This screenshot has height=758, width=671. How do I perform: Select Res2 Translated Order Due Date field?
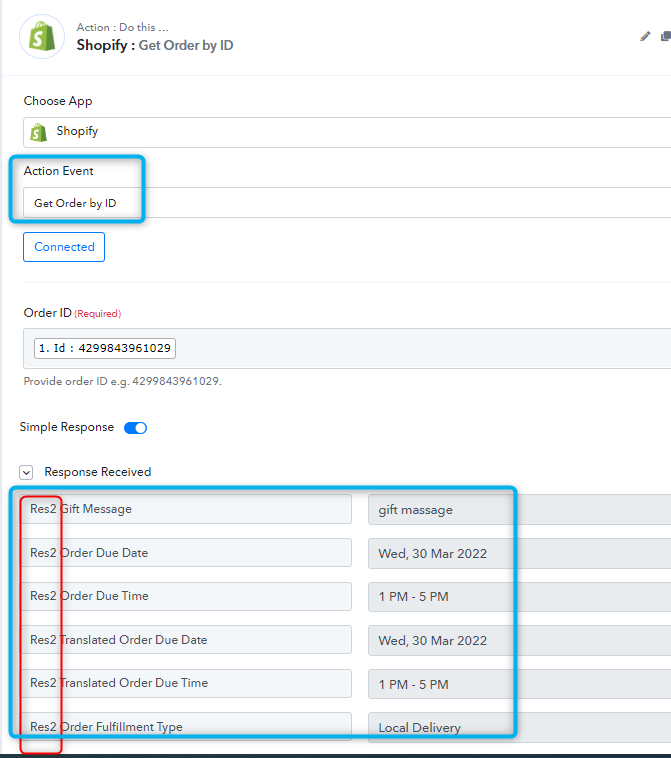click(186, 640)
